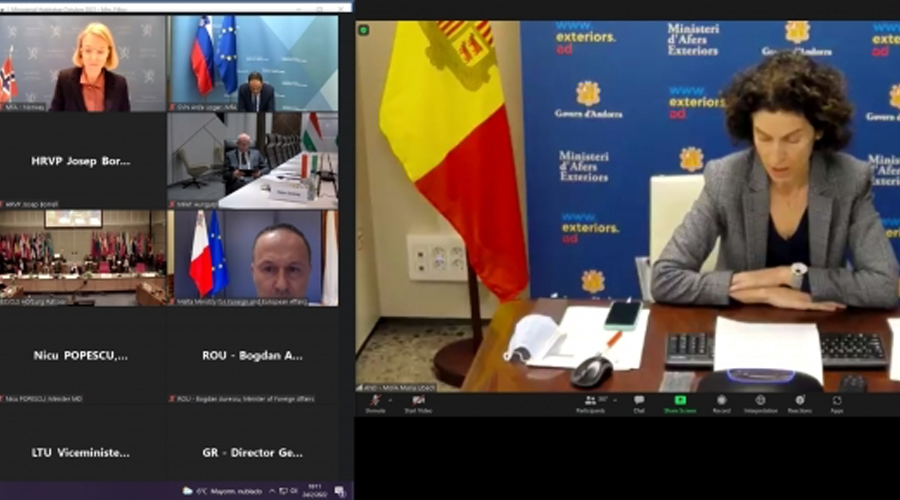Open the Reactions menu
The height and width of the screenshot is (500, 900).
(x=799, y=400)
